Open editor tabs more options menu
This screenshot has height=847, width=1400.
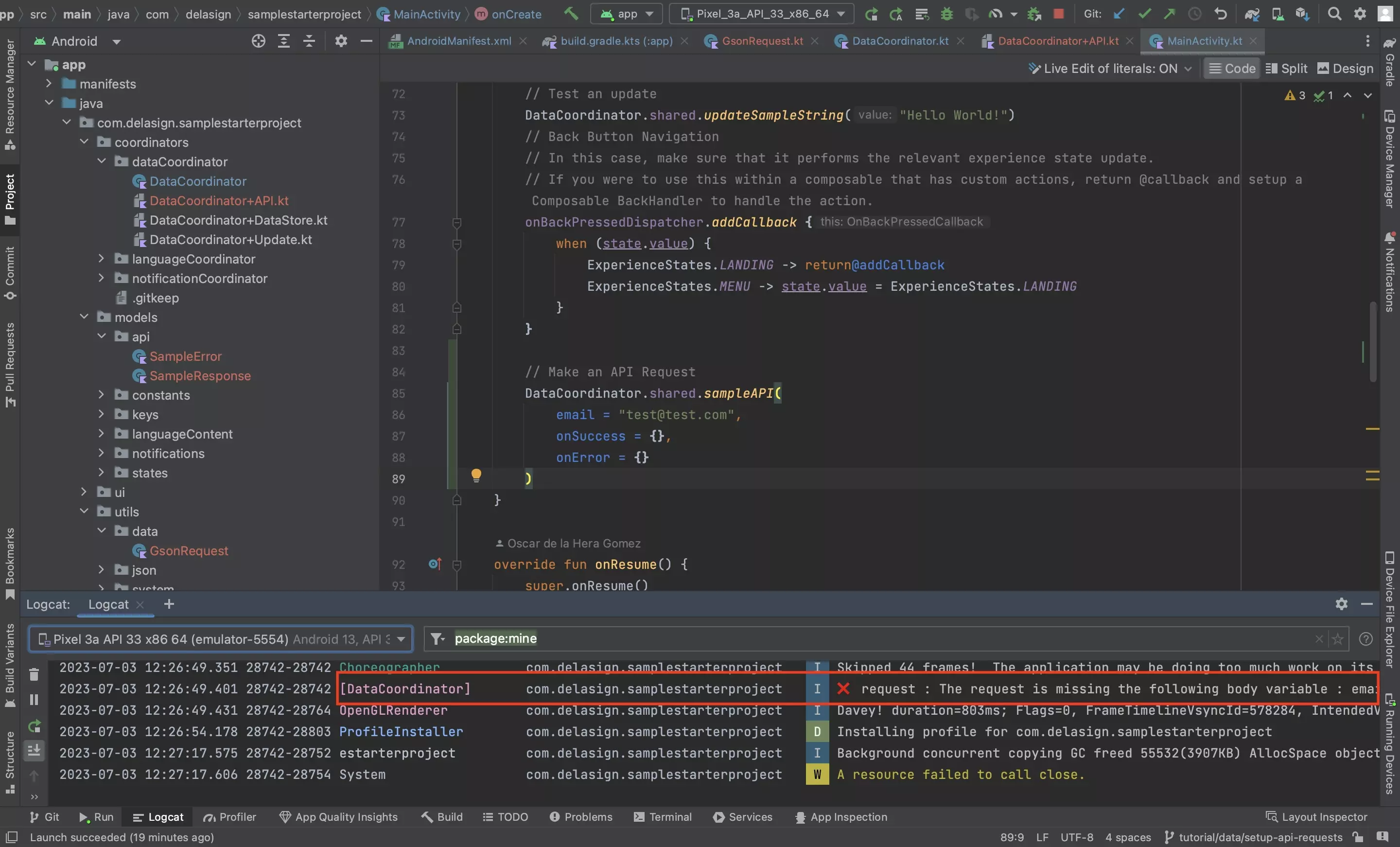1367,41
